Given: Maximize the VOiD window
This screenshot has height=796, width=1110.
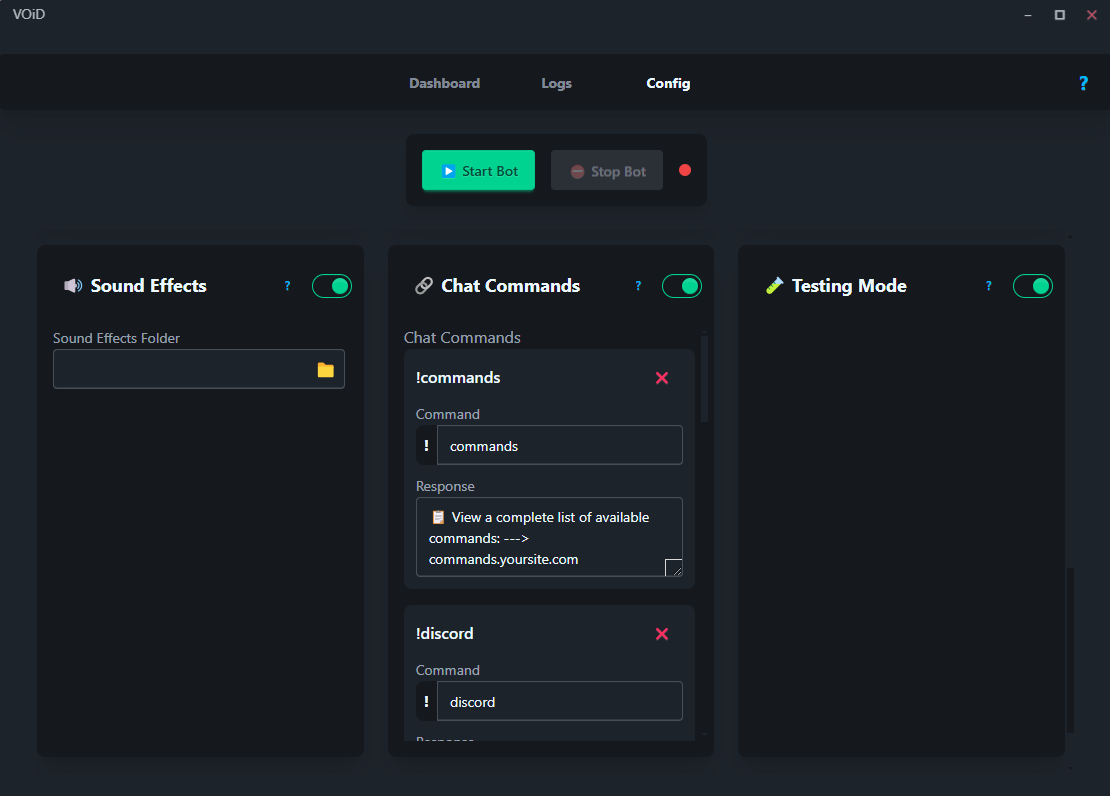Looking at the screenshot, I should [1060, 15].
